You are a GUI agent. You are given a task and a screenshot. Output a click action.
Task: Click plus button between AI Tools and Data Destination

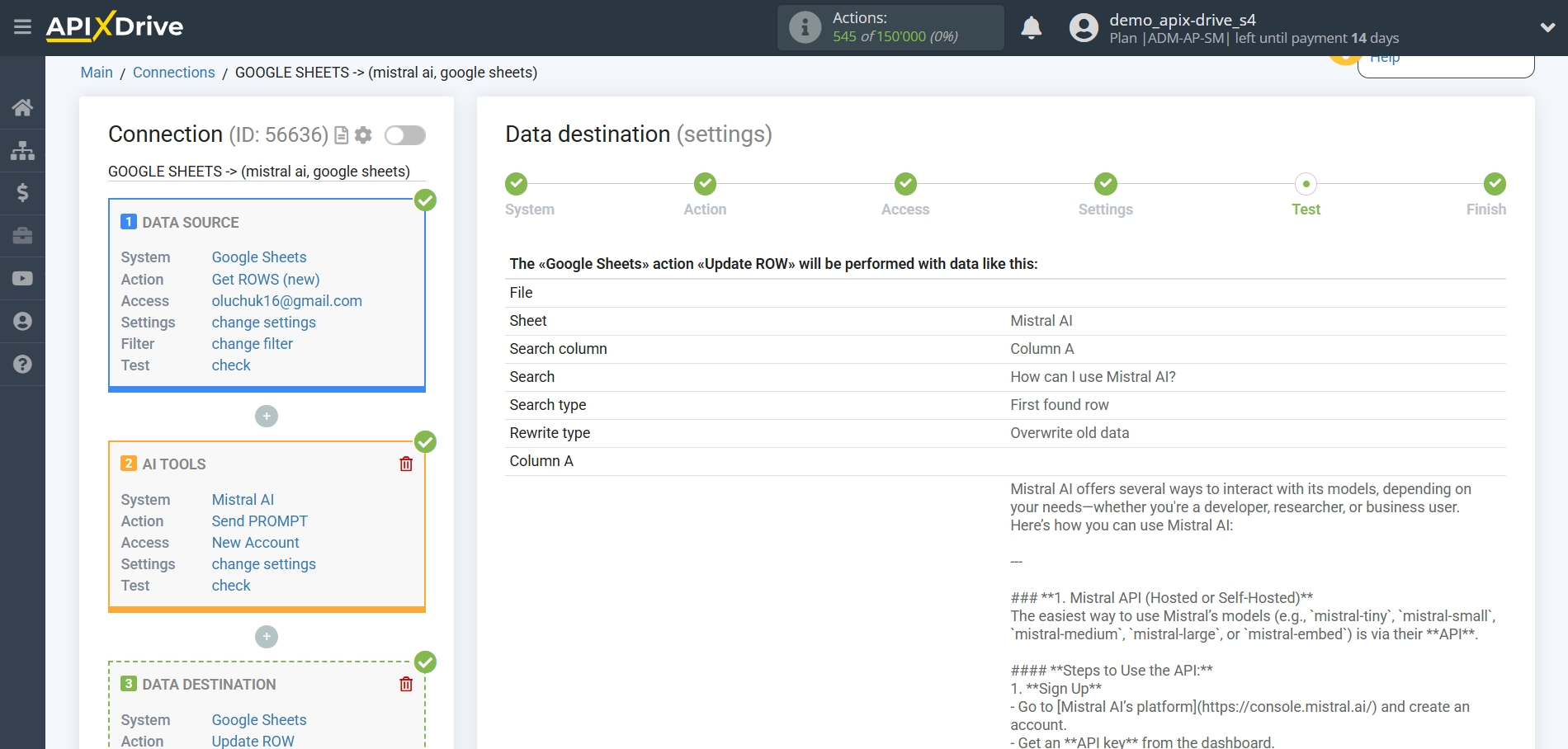pyautogui.click(x=266, y=637)
